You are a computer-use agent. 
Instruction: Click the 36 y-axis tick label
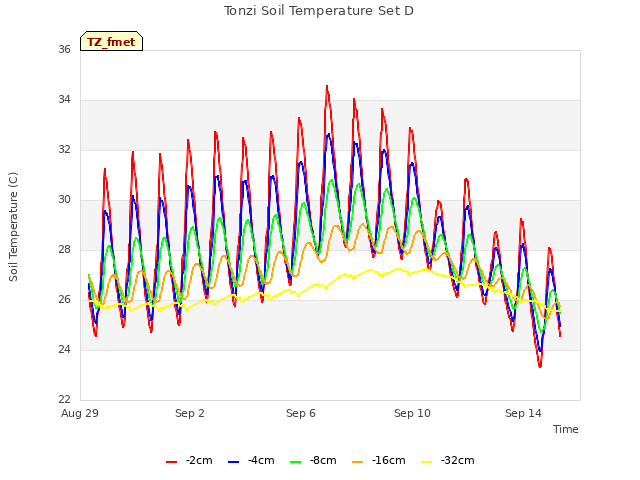[64, 49]
